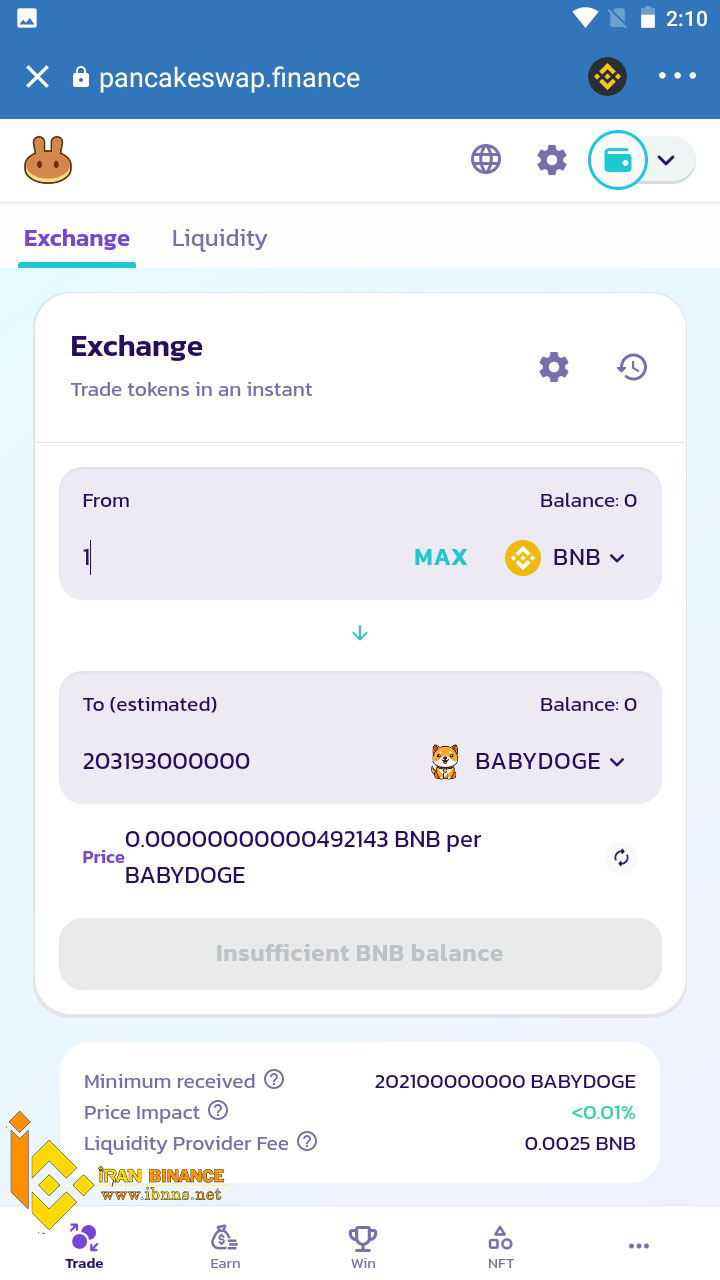The width and height of the screenshot is (720, 1280).
Task: Click the MAX button
Action: pyautogui.click(x=441, y=557)
